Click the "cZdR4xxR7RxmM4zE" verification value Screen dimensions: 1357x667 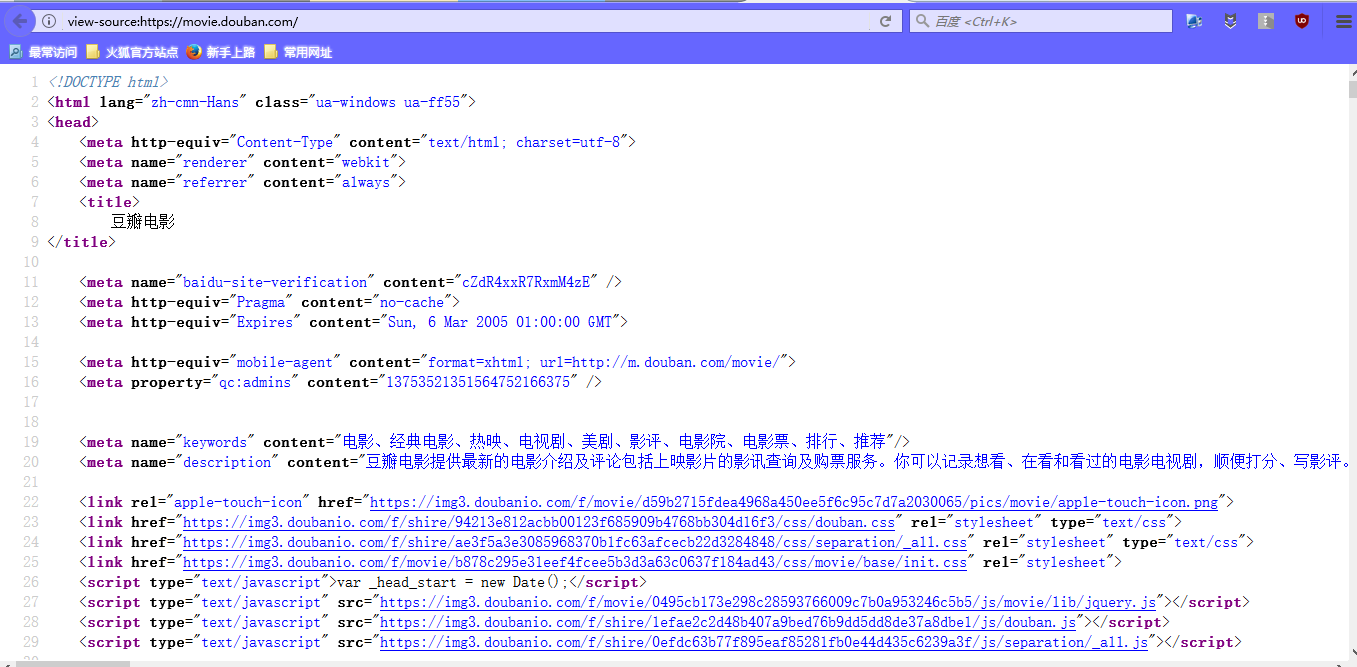(524, 282)
